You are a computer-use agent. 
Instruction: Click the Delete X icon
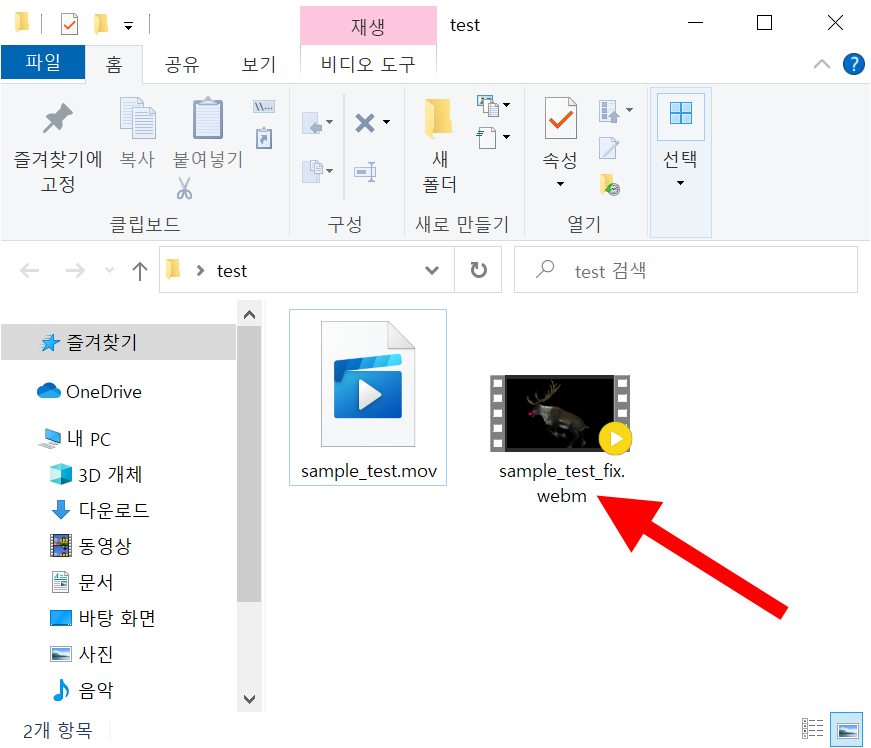pyautogui.click(x=365, y=123)
